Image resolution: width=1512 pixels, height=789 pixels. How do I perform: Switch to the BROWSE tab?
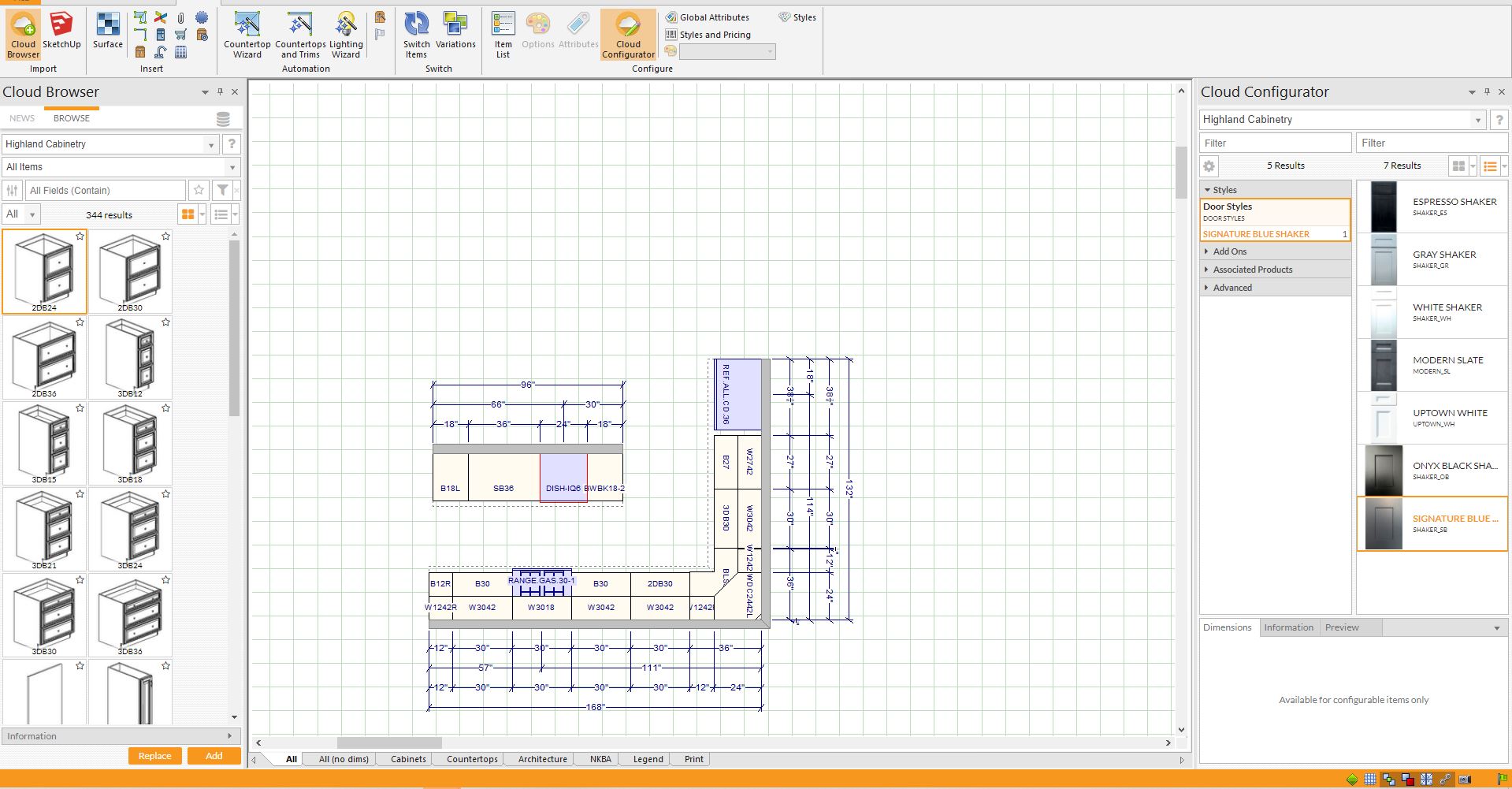point(72,118)
